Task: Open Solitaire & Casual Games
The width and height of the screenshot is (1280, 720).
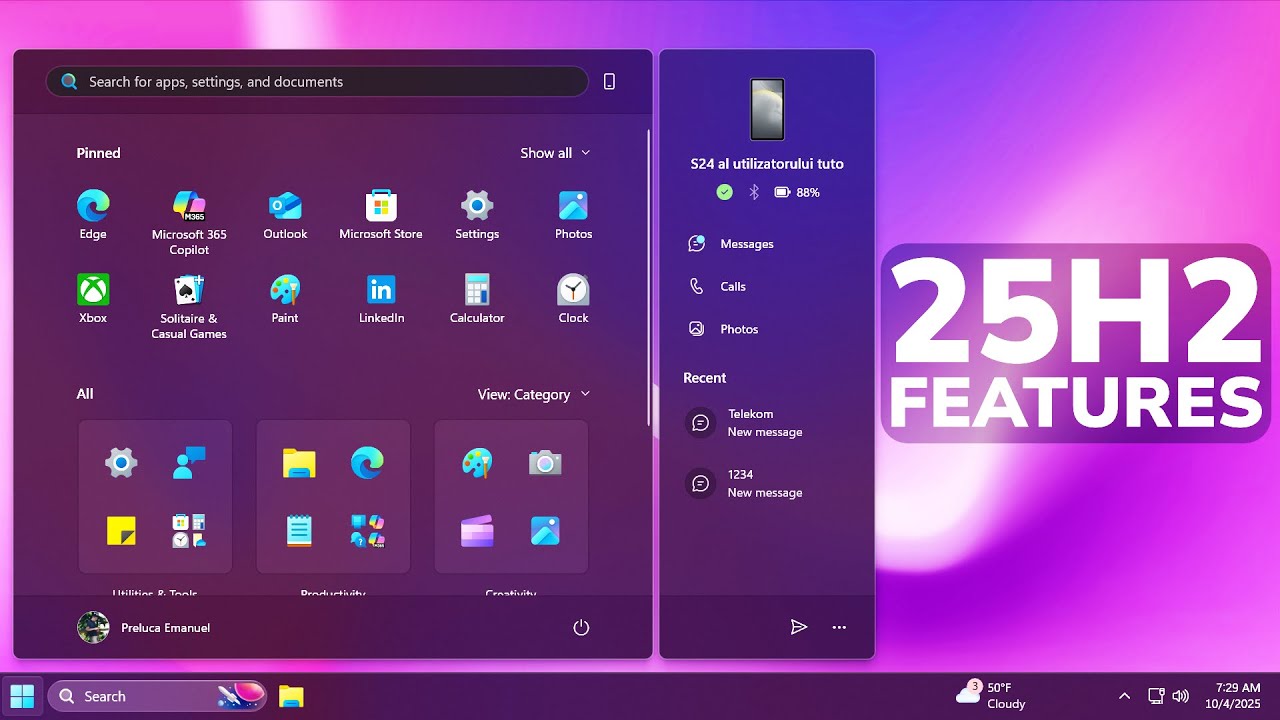Action: click(x=189, y=306)
